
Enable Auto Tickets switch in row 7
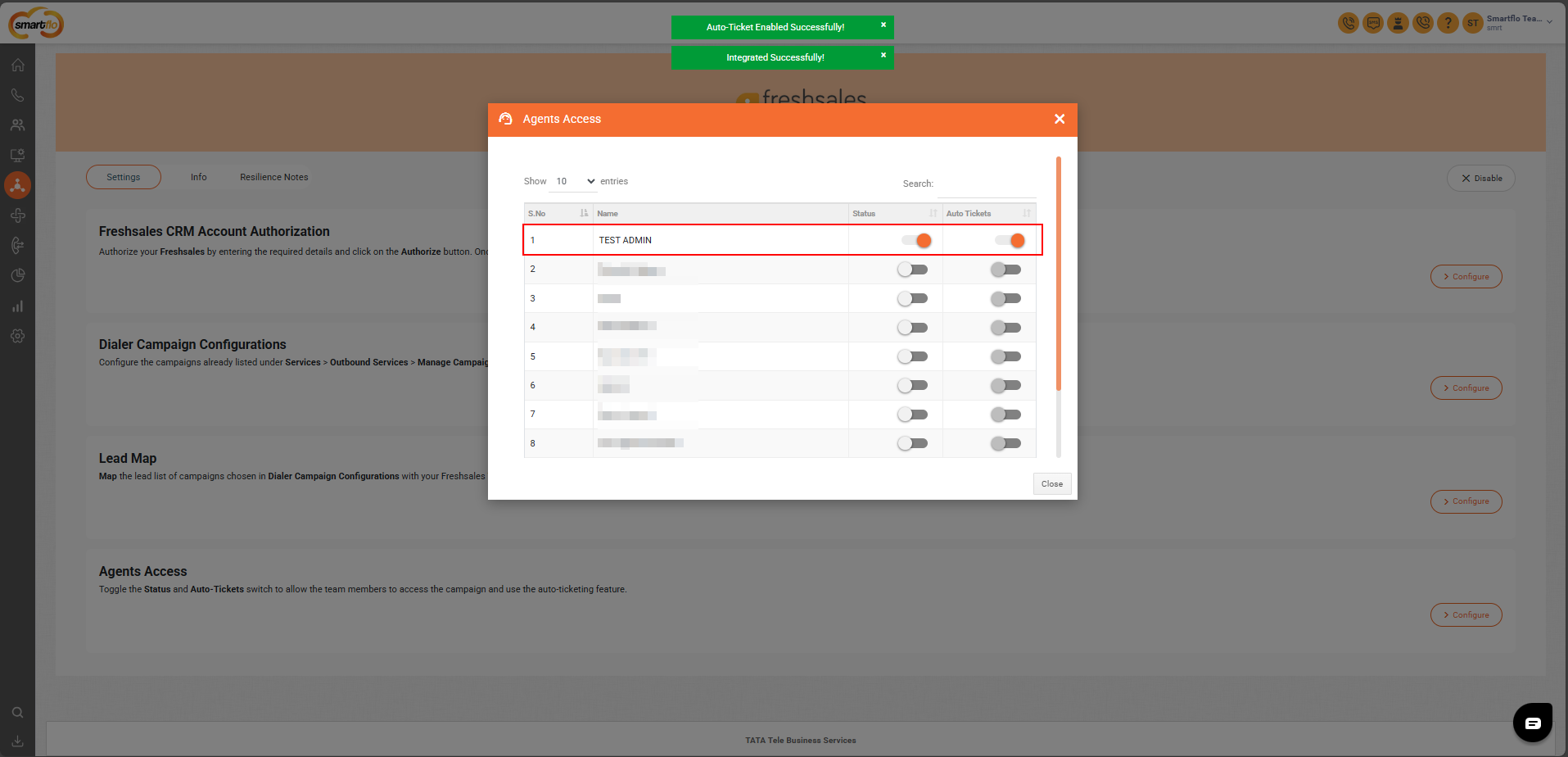[x=1005, y=415]
